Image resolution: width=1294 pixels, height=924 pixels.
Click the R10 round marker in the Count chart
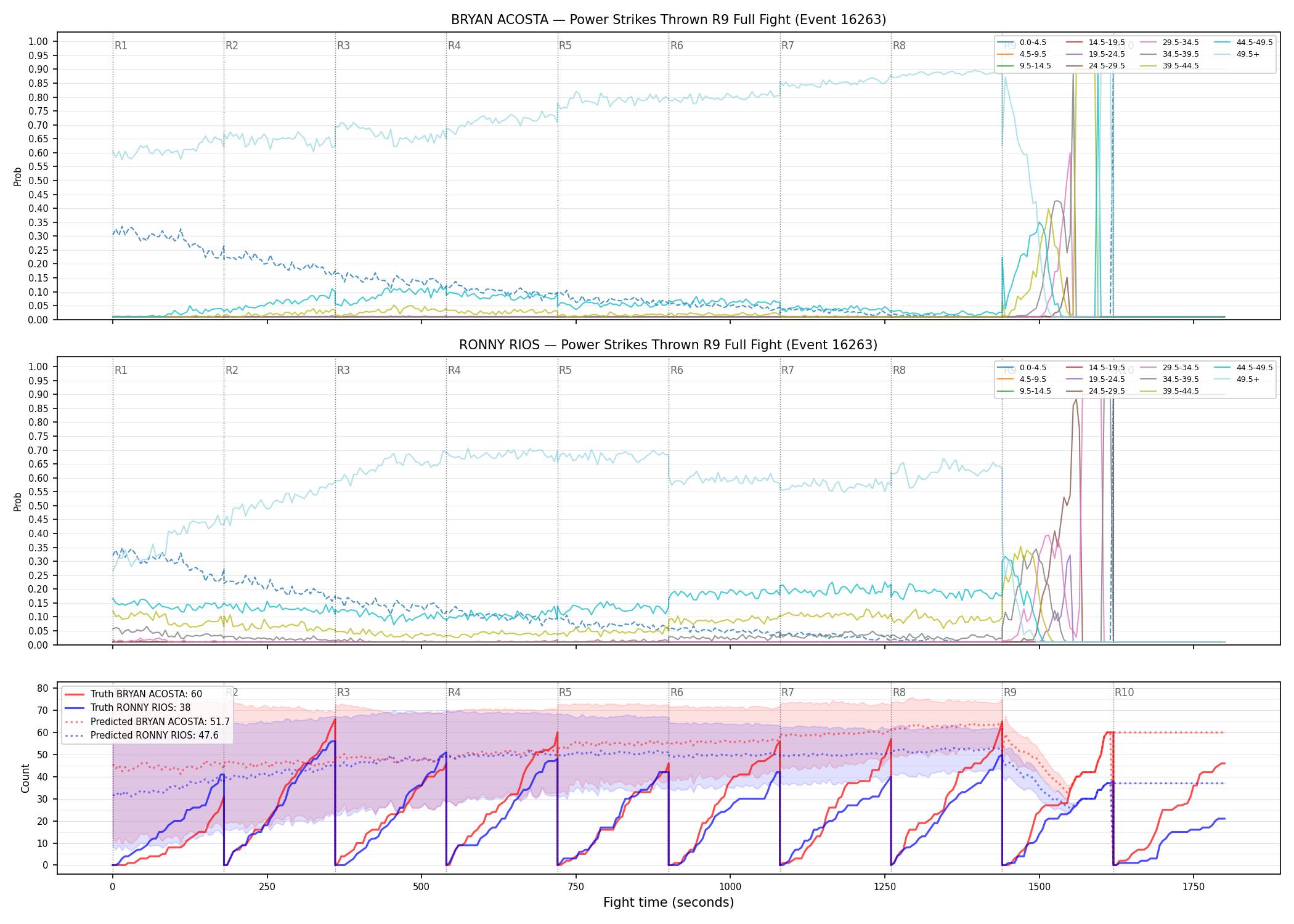(1124, 692)
